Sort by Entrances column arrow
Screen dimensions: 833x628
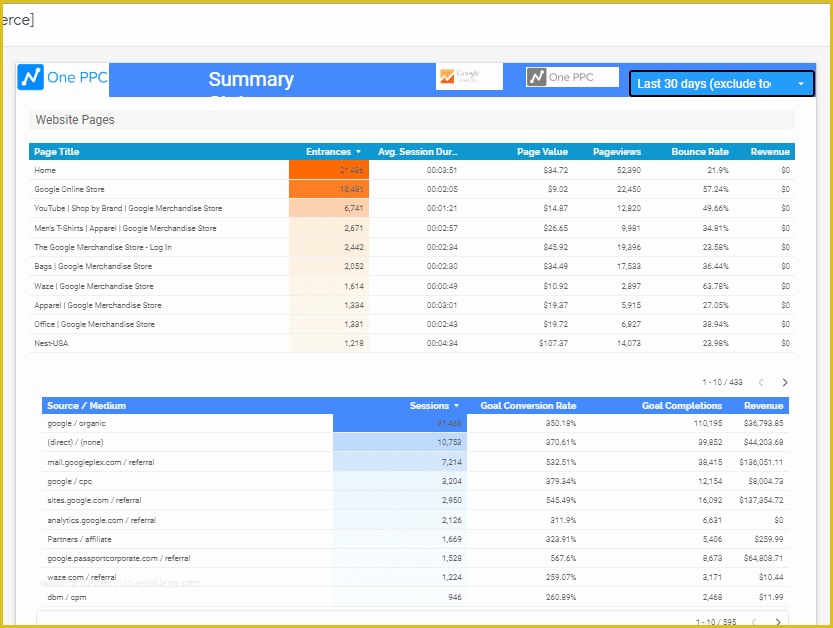tap(359, 152)
